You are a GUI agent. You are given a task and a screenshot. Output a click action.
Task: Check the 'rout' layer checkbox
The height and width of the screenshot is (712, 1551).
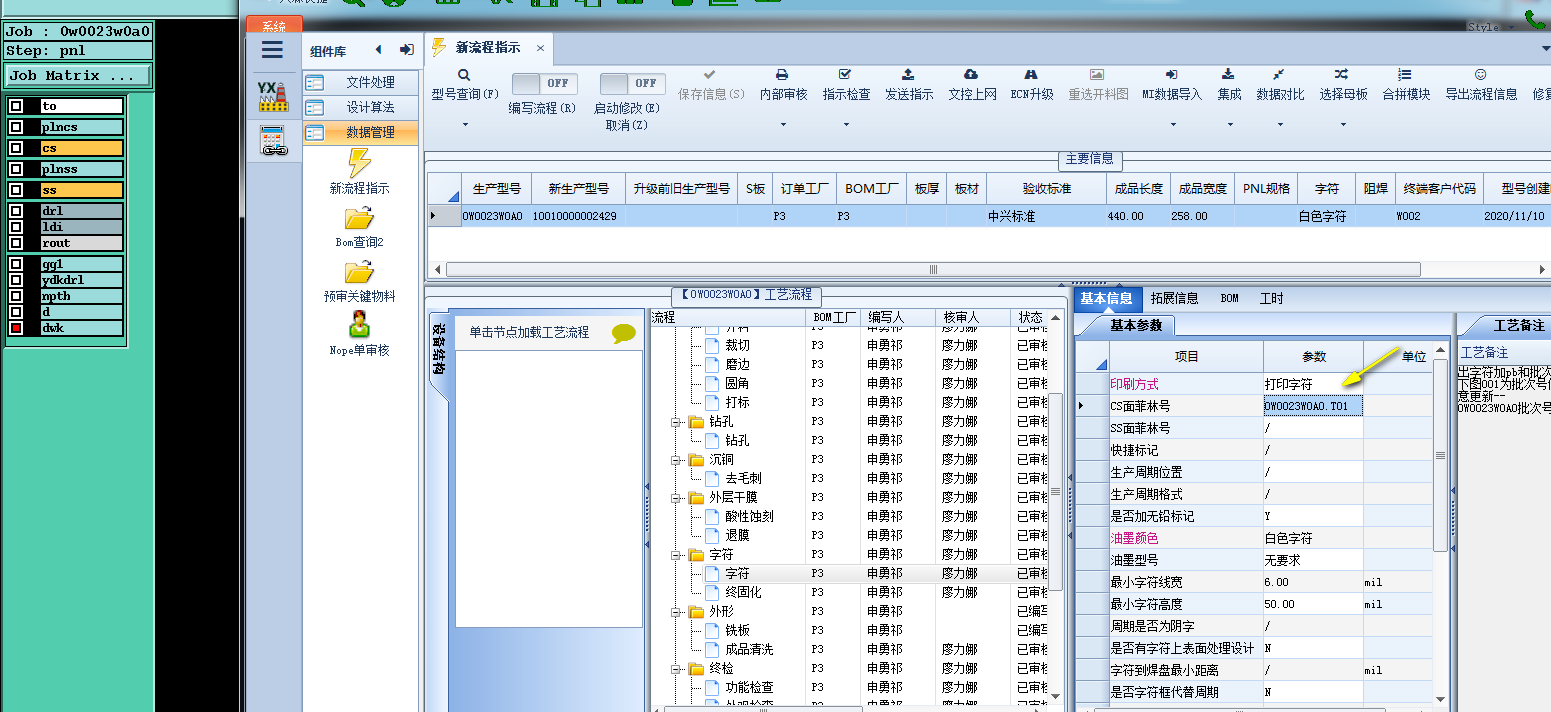coord(16,243)
